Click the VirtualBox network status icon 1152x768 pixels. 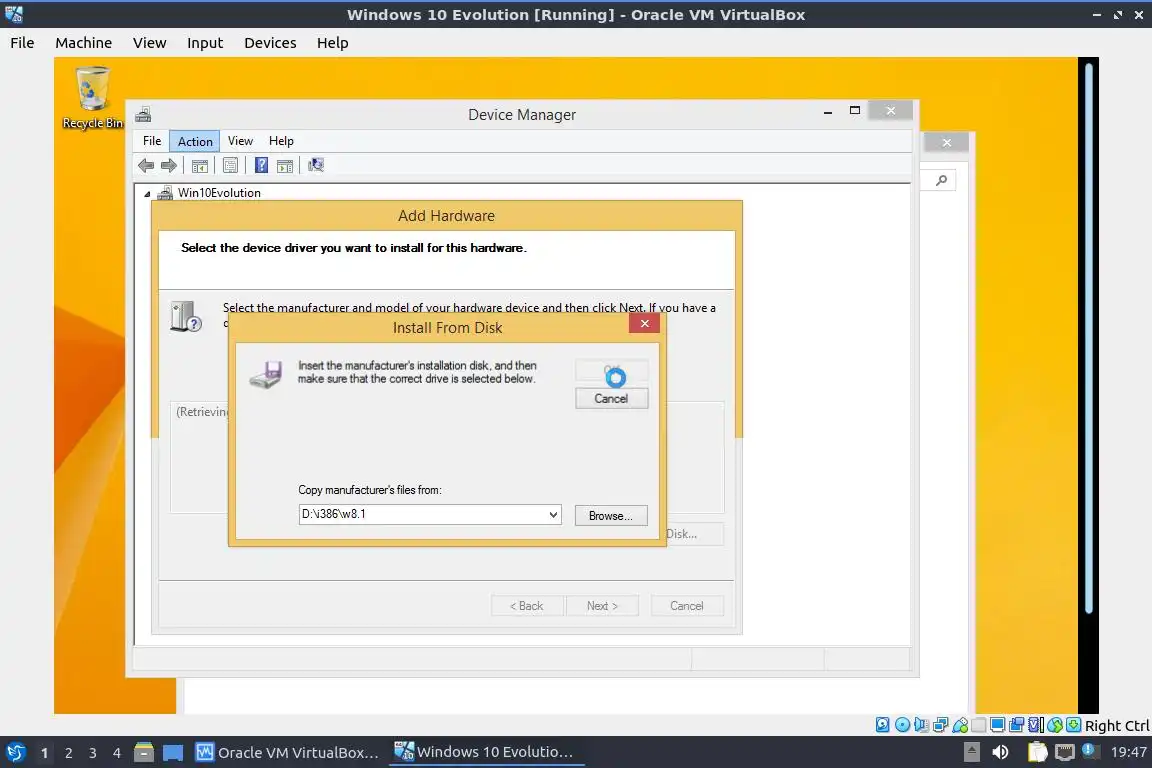[940, 725]
